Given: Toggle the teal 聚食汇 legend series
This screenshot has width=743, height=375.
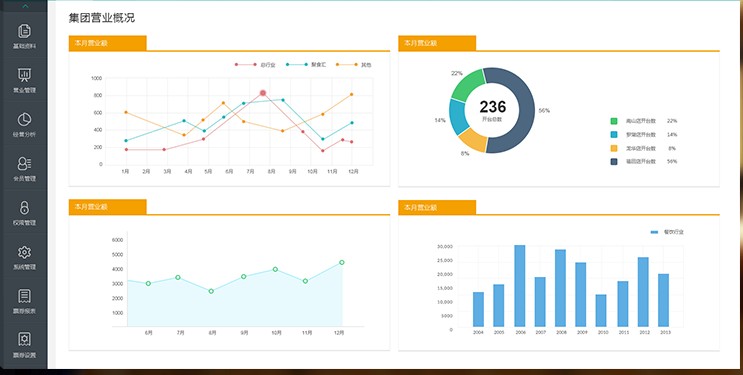Looking at the screenshot, I should 306,64.
